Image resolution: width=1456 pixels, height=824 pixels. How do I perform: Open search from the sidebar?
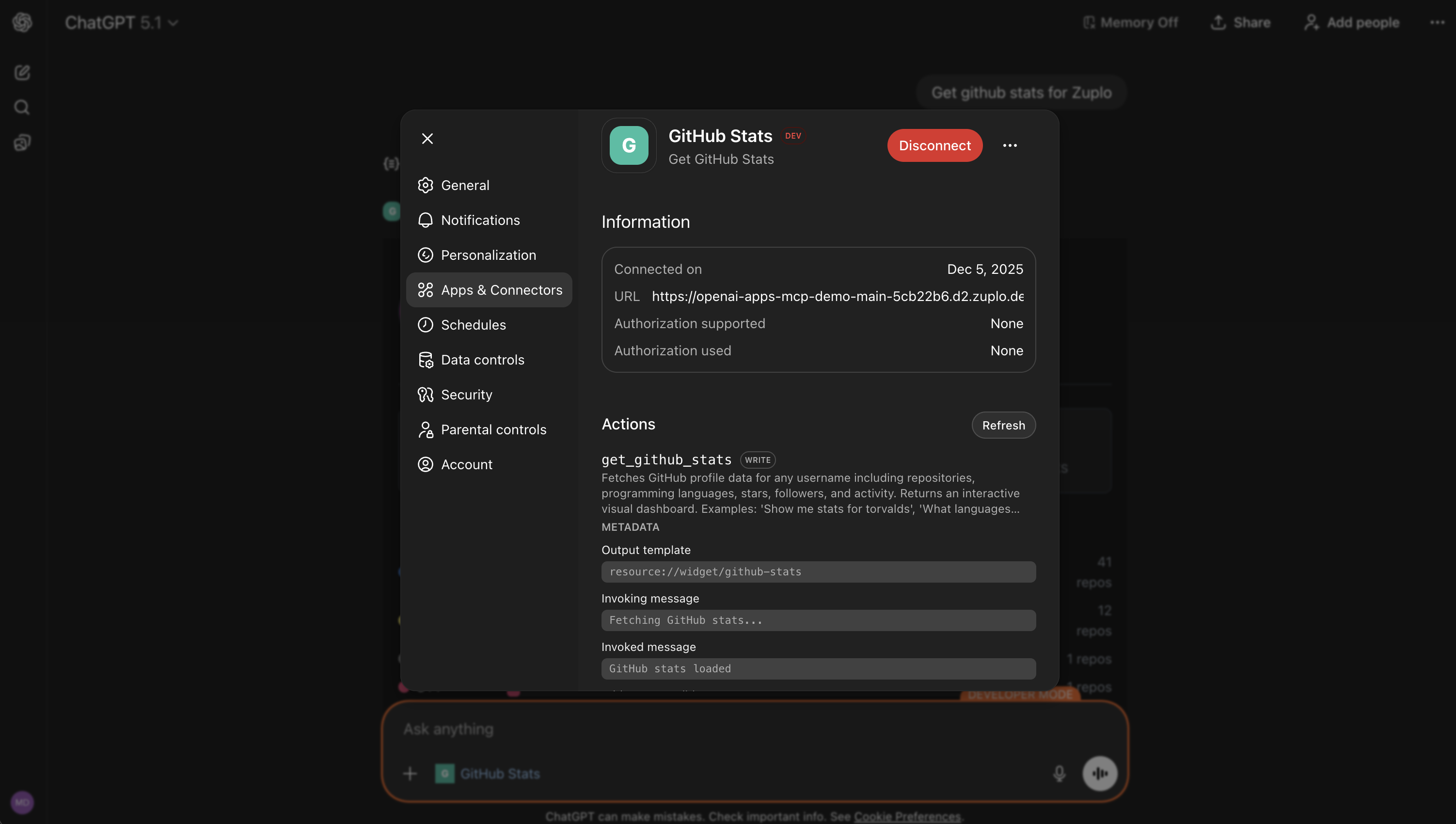(21, 107)
